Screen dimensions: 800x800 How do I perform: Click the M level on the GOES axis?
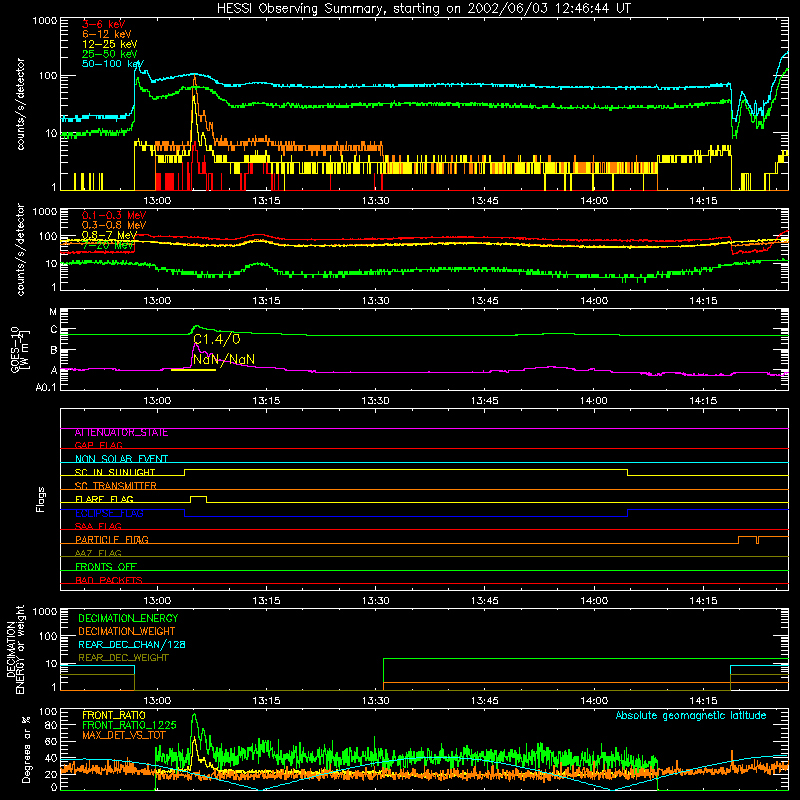53,312
